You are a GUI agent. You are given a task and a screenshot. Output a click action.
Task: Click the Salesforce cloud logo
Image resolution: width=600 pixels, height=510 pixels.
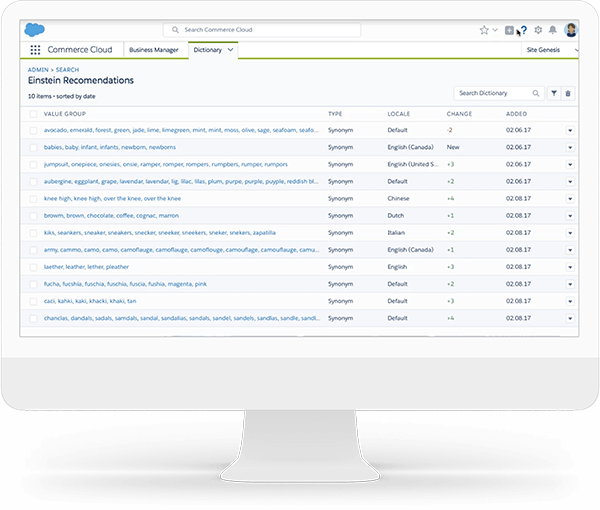(34, 29)
